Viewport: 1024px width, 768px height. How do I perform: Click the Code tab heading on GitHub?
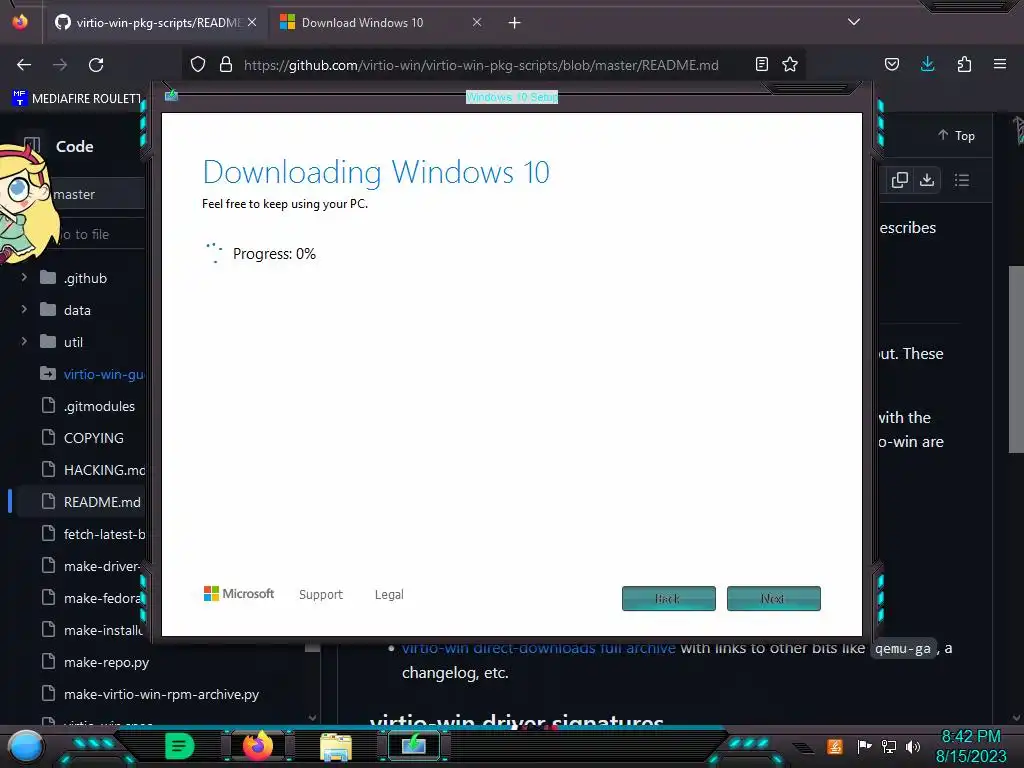(74, 146)
